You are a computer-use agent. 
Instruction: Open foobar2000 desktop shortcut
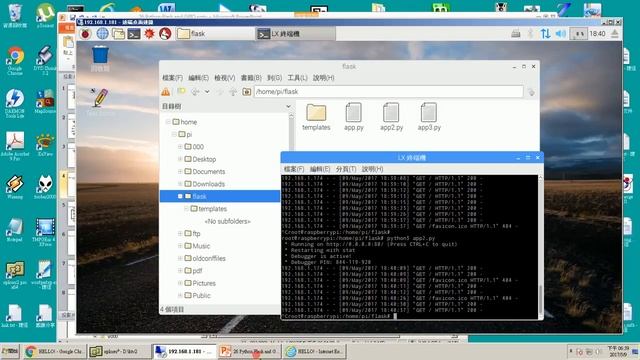pos(44,187)
